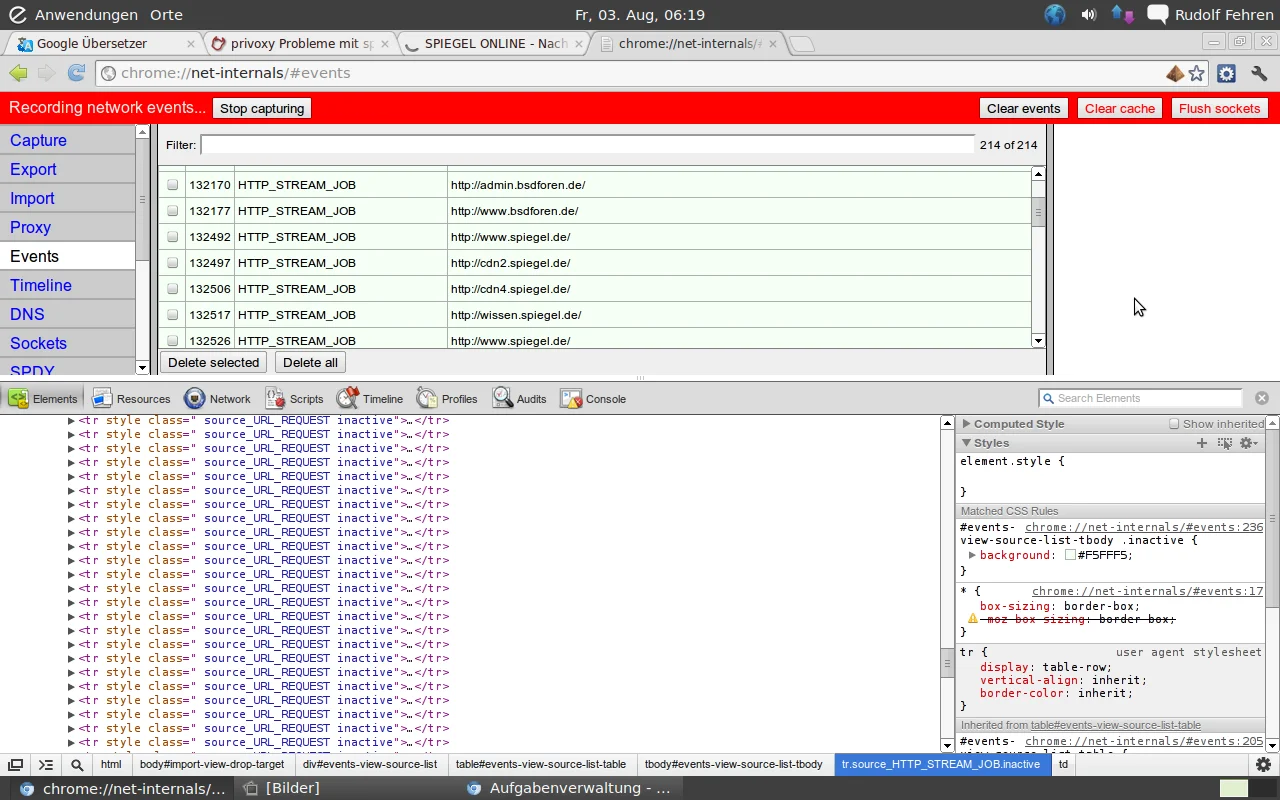Expand the background property triangle
The width and height of the screenshot is (1280, 800).
point(971,555)
